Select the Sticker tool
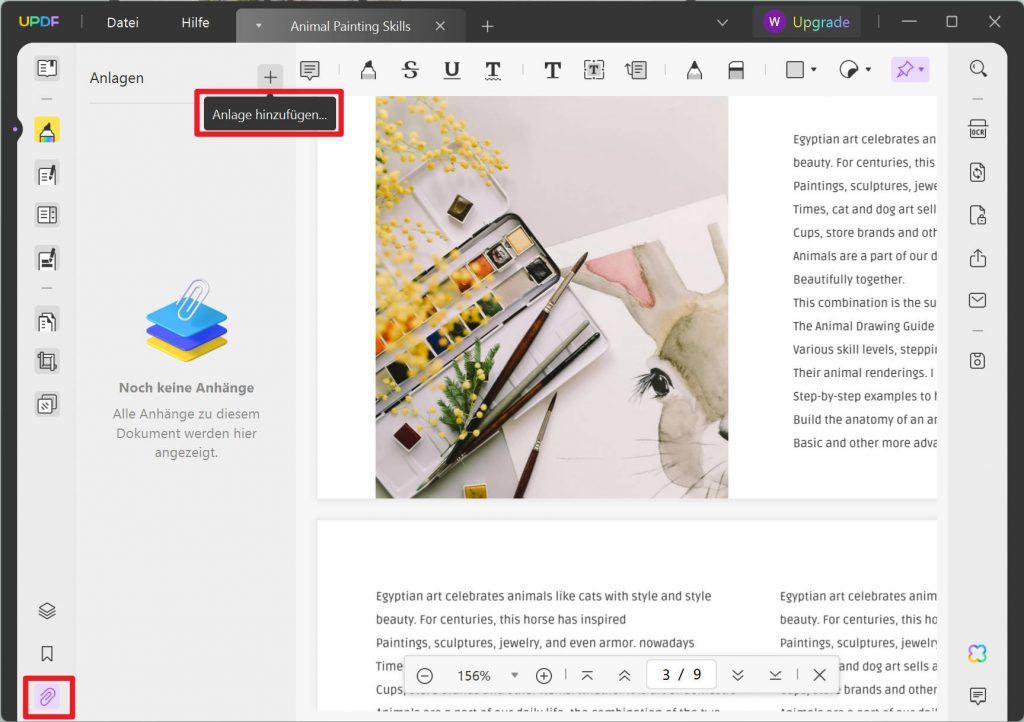 click(848, 69)
